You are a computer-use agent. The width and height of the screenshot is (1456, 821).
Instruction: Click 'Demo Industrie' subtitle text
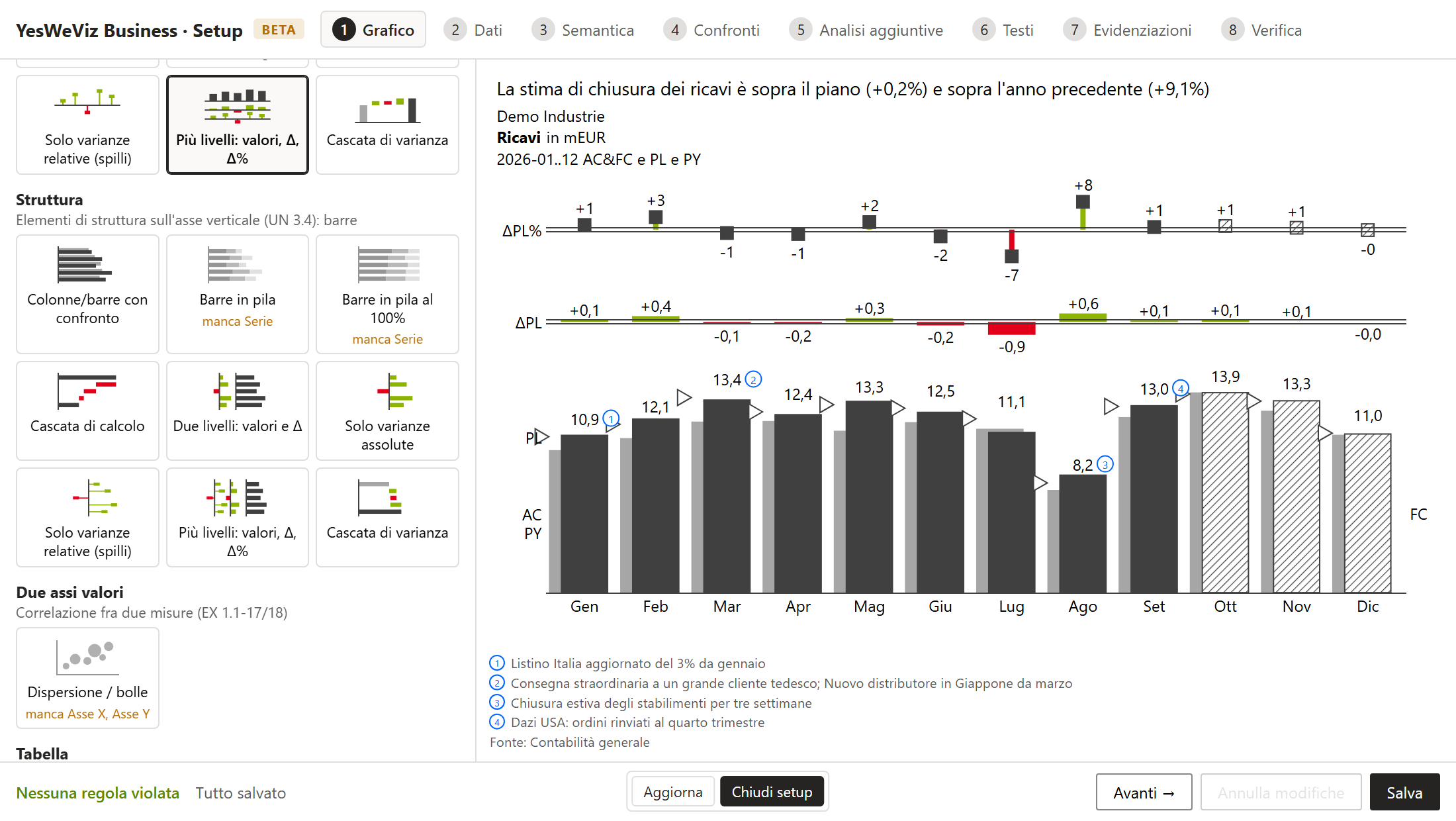(x=551, y=117)
